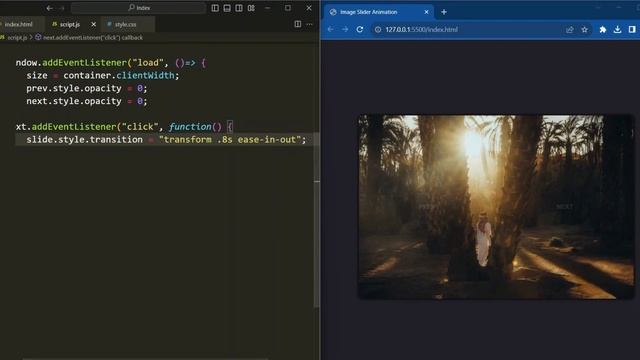
Task: Click on clientWidth in the code
Action: tap(145, 76)
